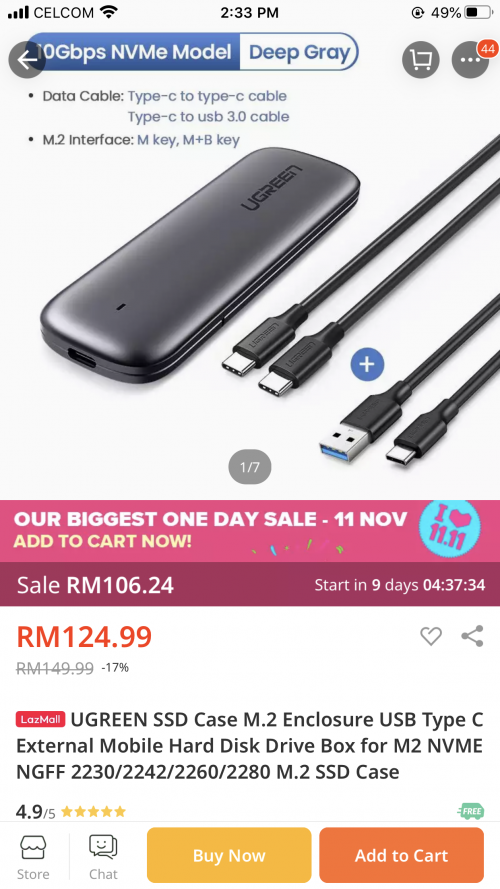Click the Buy Now button
Image resolution: width=500 pixels, height=889 pixels.
[x=229, y=855]
